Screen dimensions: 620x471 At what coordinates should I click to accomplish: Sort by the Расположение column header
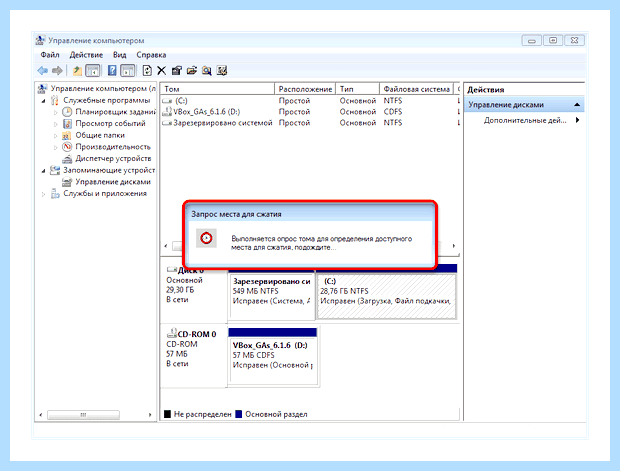point(305,89)
